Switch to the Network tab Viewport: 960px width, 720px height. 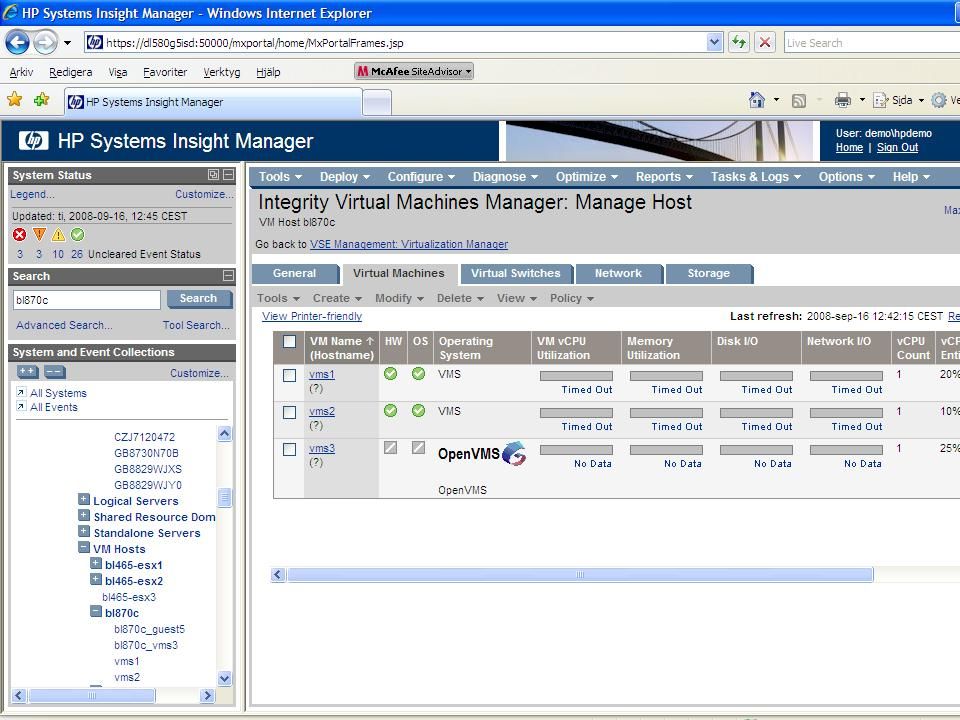coord(618,274)
